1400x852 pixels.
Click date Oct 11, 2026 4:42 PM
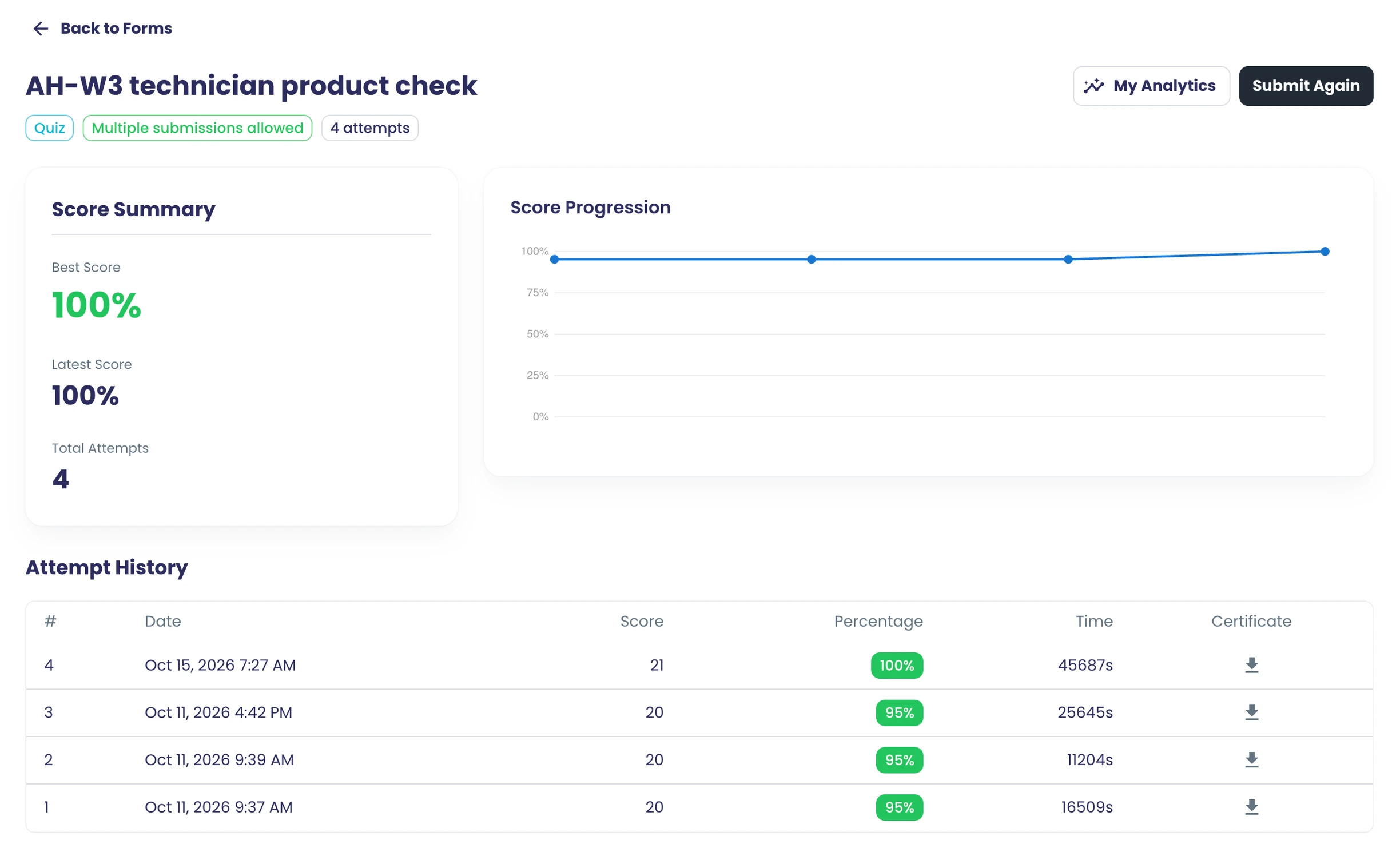coord(218,712)
